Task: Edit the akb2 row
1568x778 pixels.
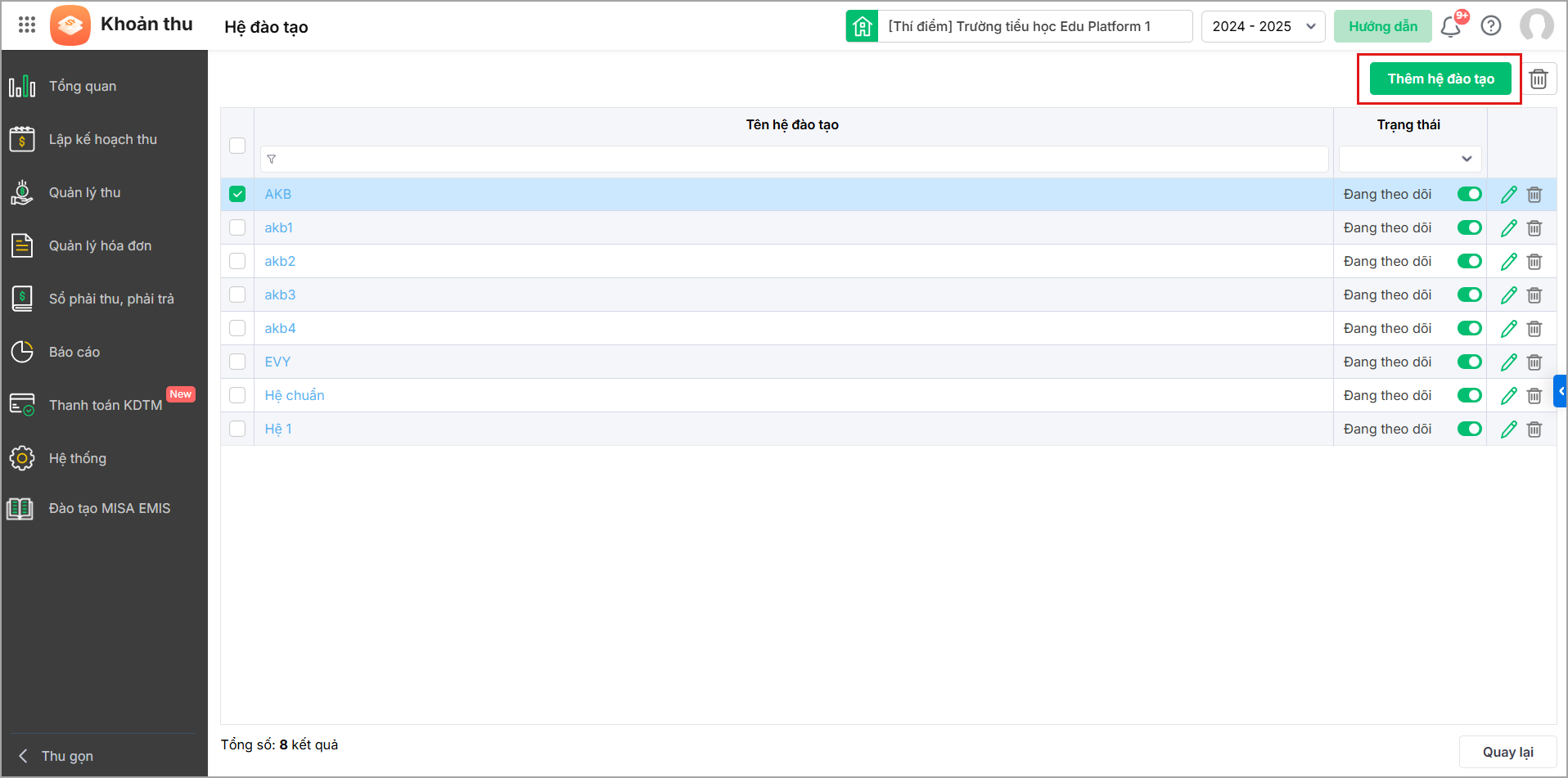Action: pos(1509,262)
